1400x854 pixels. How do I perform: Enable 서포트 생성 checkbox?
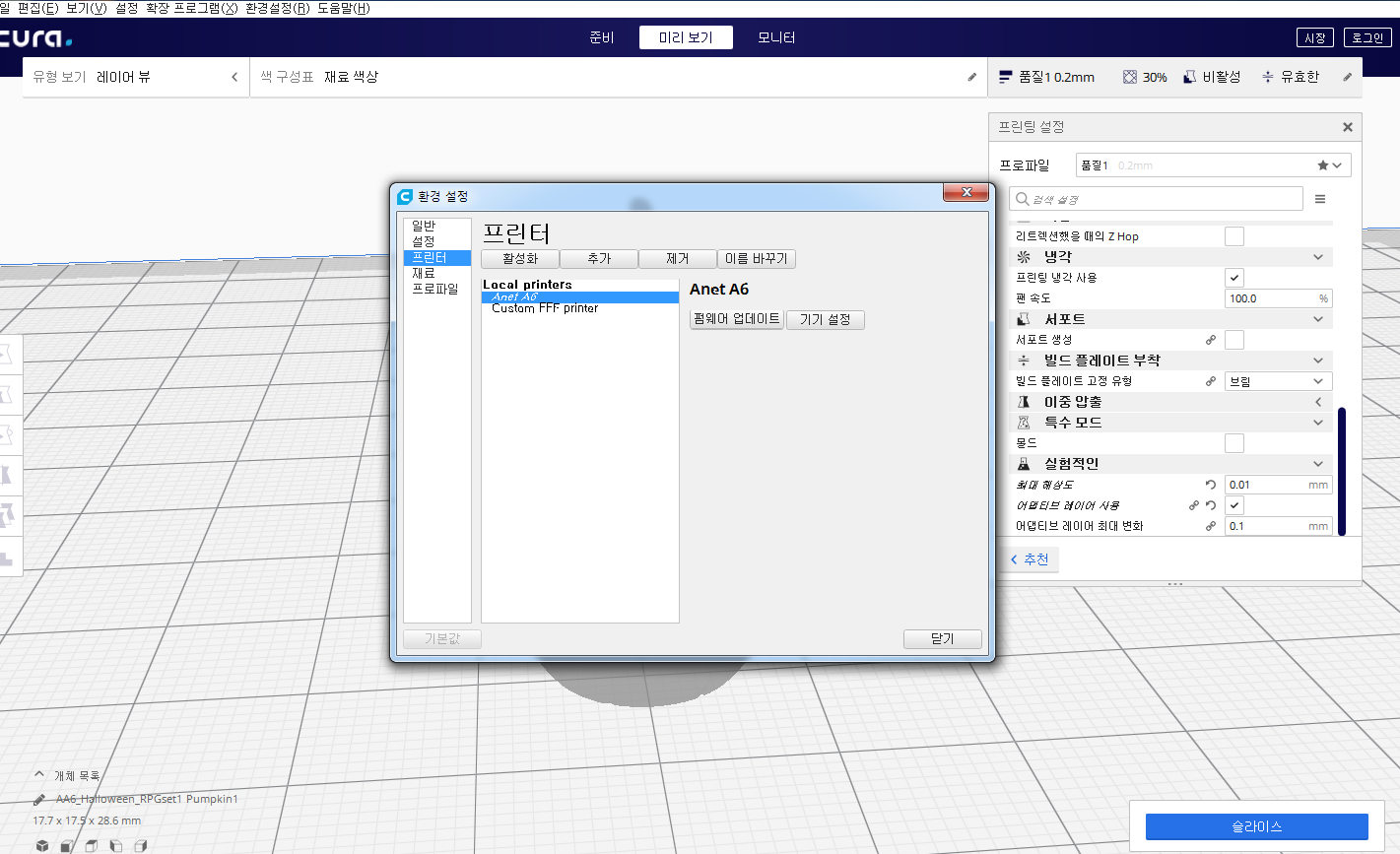click(1234, 340)
